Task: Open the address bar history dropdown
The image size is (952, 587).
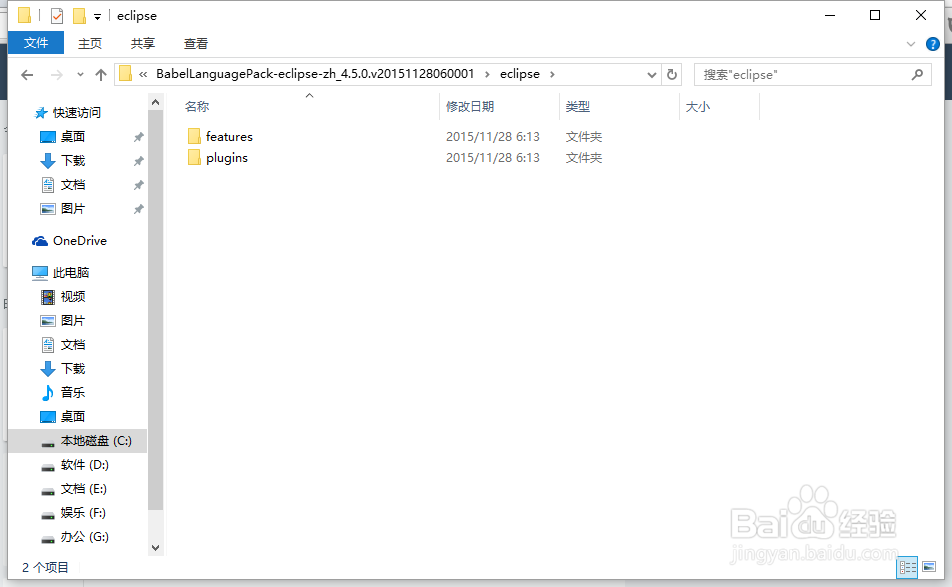Action: (651, 74)
